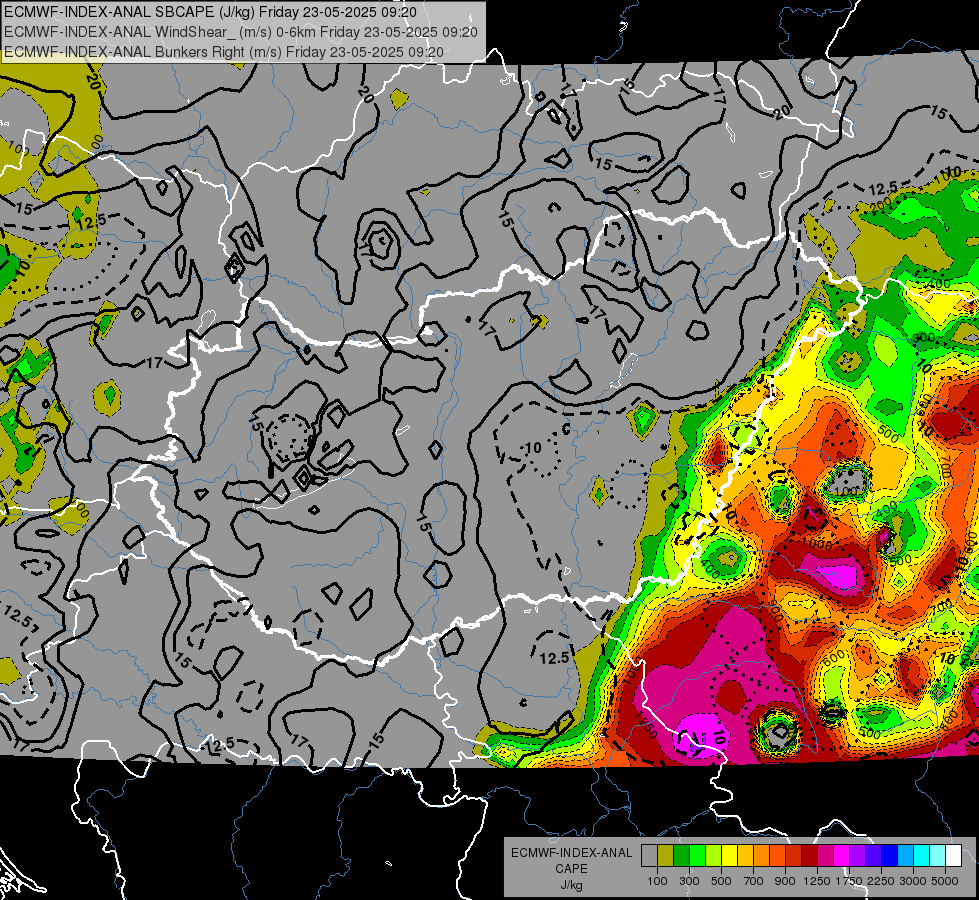The image size is (979, 900).
Task: Click the SBCAPE header line at top
Action: [x=211, y=12]
